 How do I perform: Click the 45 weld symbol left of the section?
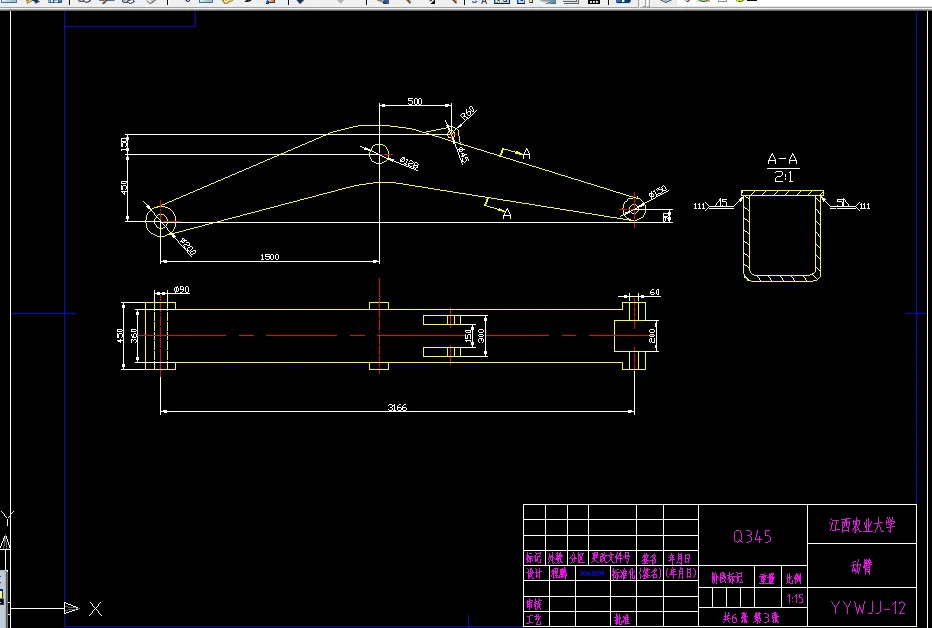(721, 203)
